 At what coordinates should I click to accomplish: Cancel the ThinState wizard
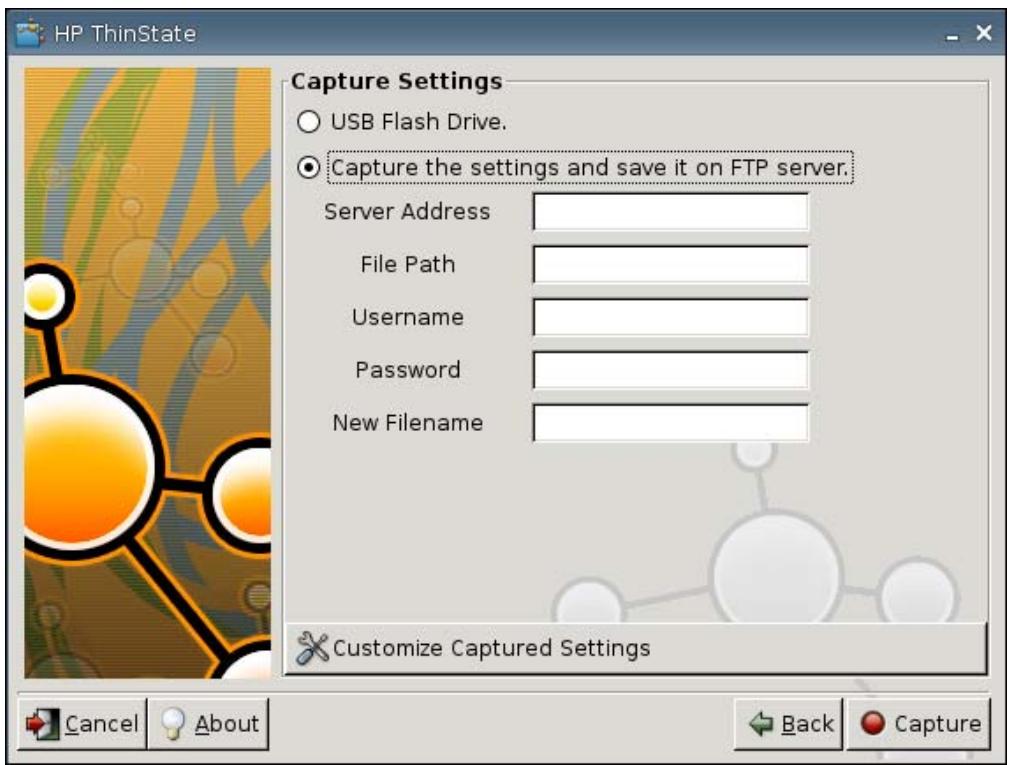[x=82, y=724]
